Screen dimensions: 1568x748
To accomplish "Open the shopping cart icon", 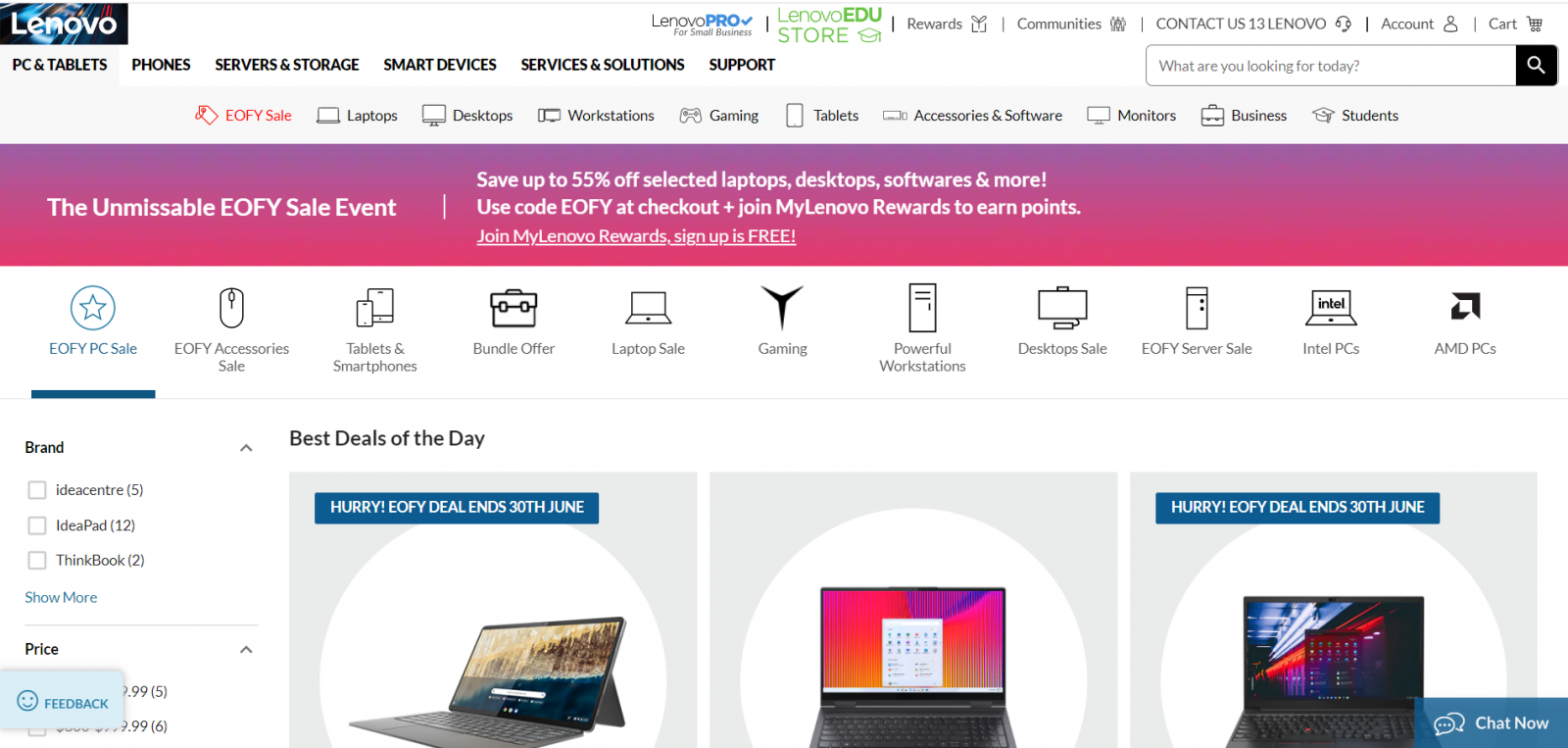I will coord(1535,24).
